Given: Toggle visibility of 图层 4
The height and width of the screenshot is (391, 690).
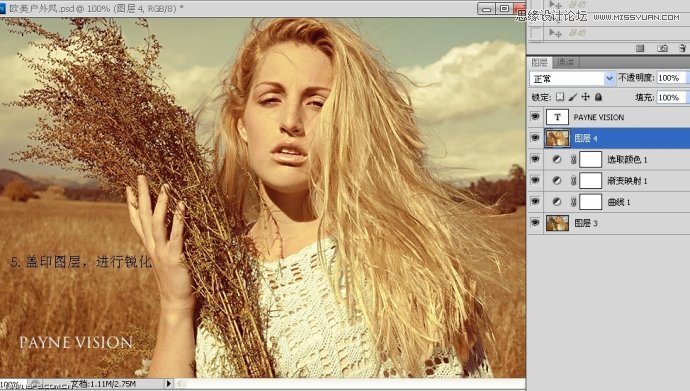Looking at the screenshot, I should point(535,138).
